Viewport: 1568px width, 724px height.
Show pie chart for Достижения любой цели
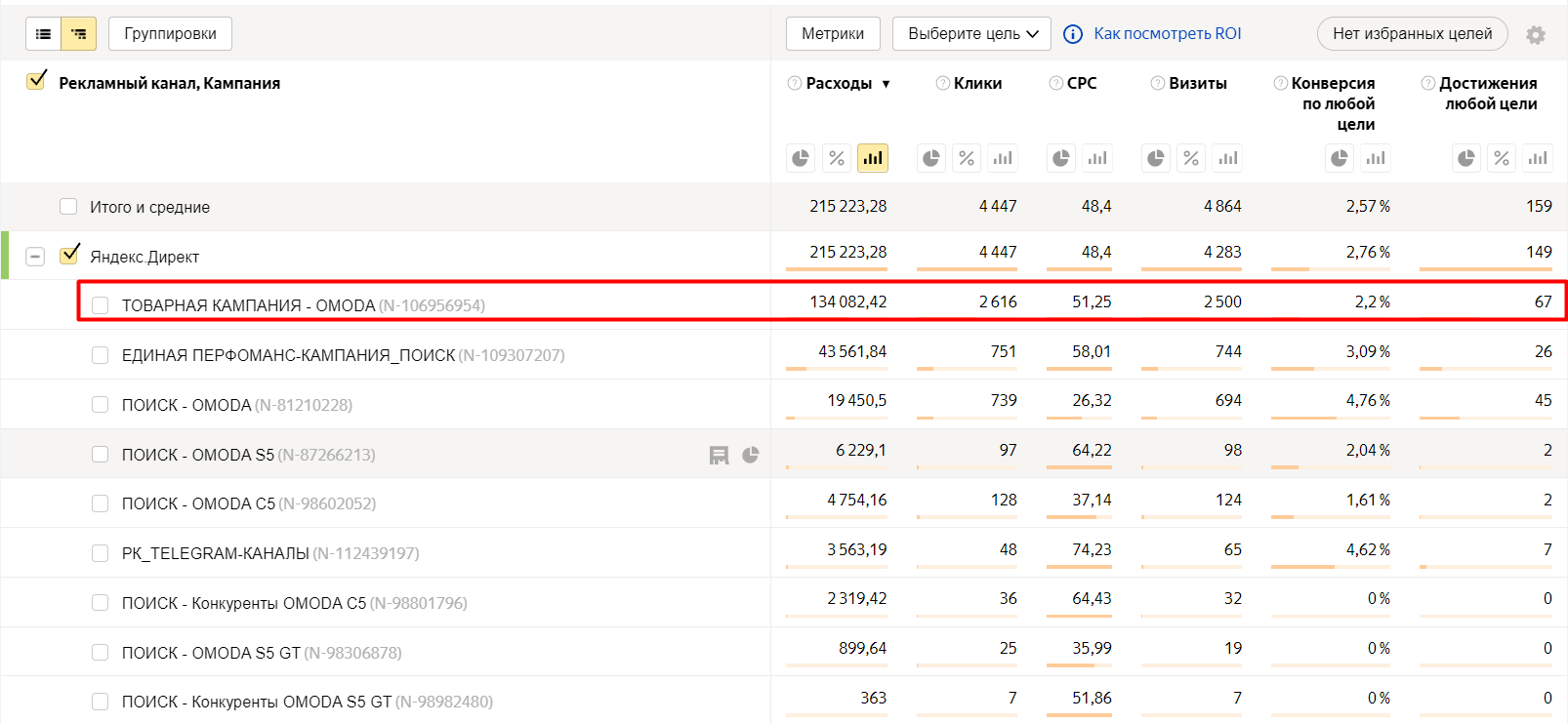click(1466, 158)
